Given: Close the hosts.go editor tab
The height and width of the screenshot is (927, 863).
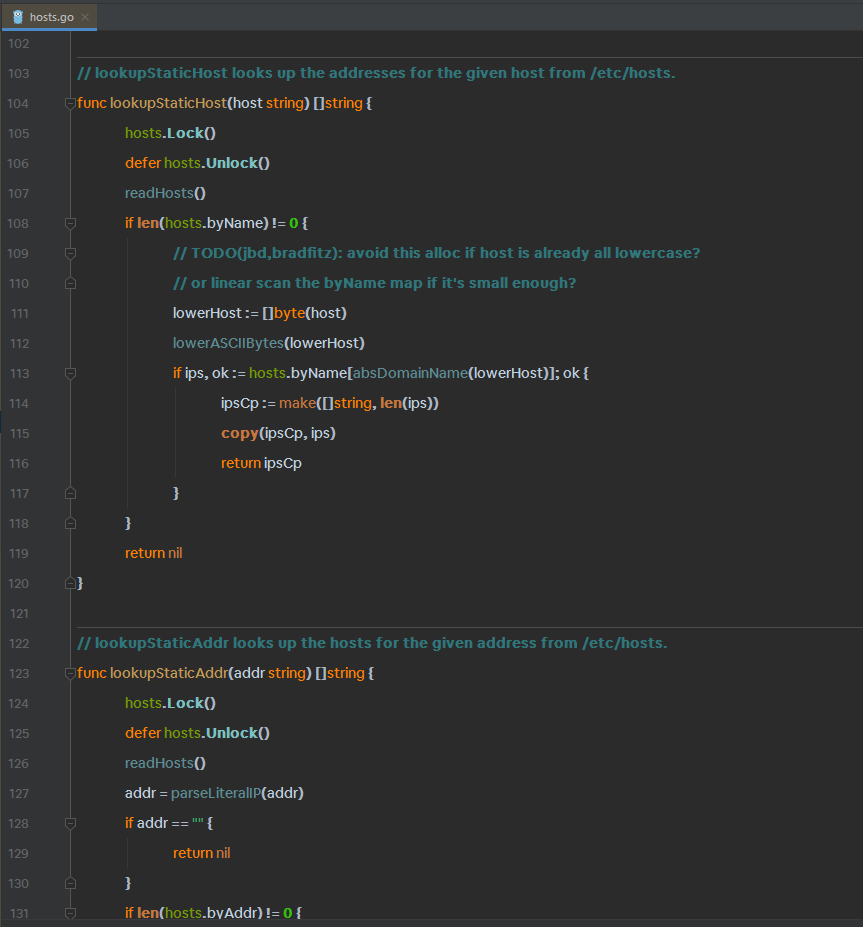Looking at the screenshot, I should 86,17.
